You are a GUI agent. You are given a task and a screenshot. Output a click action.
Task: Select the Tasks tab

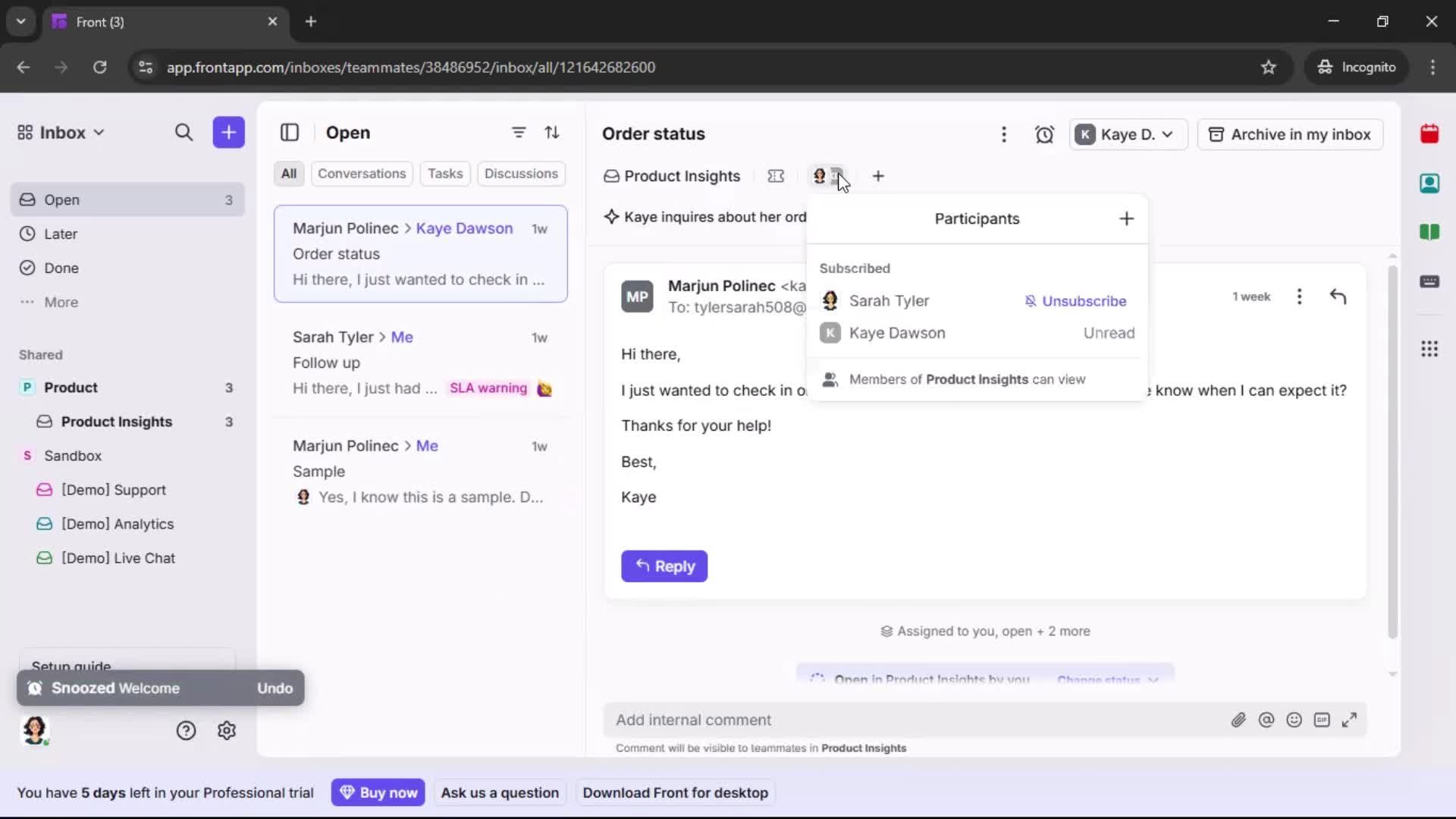coord(445,174)
